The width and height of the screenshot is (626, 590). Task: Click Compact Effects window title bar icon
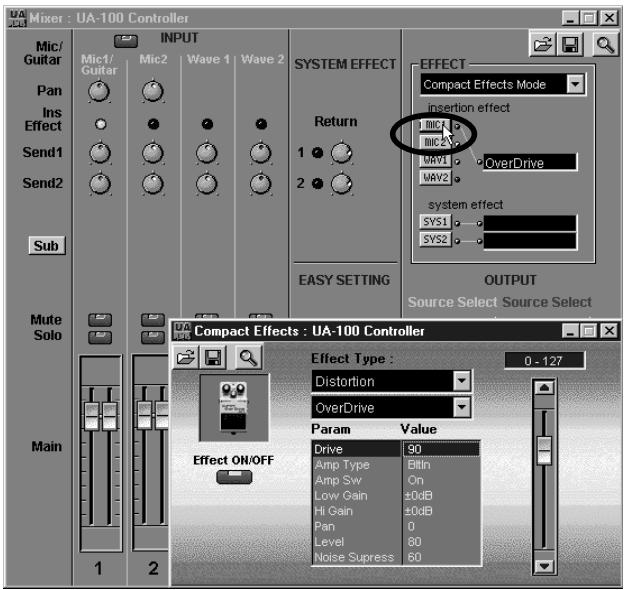coord(182,331)
